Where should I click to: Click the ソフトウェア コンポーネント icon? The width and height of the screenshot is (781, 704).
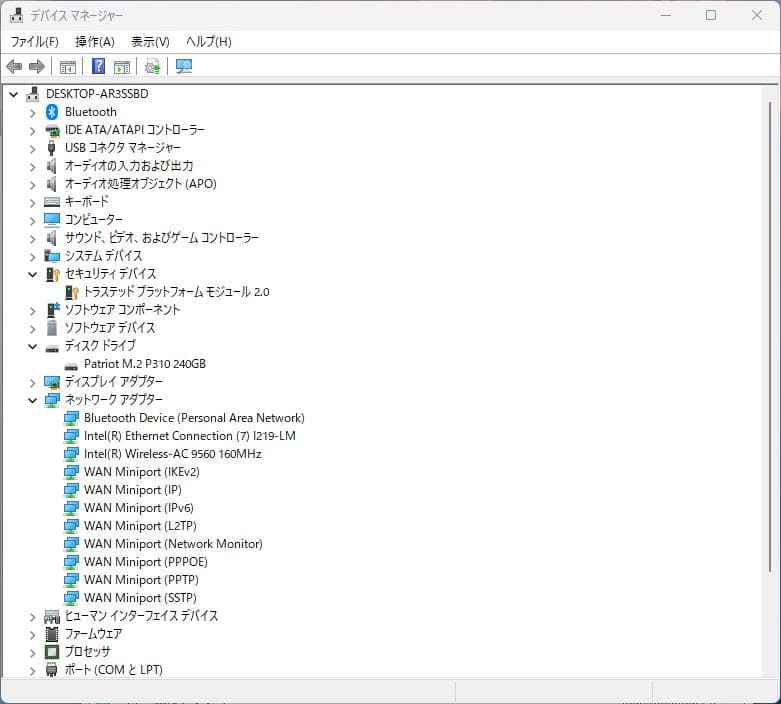(53, 310)
